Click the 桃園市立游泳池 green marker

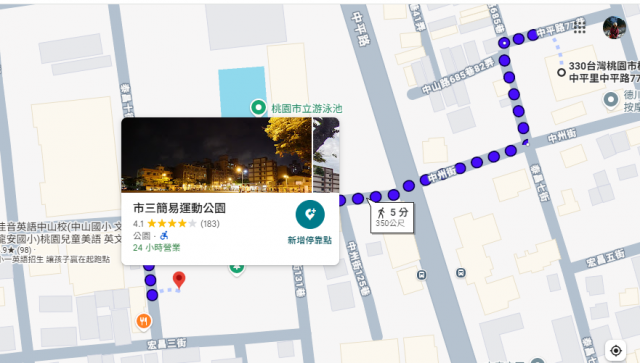click(258, 108)
